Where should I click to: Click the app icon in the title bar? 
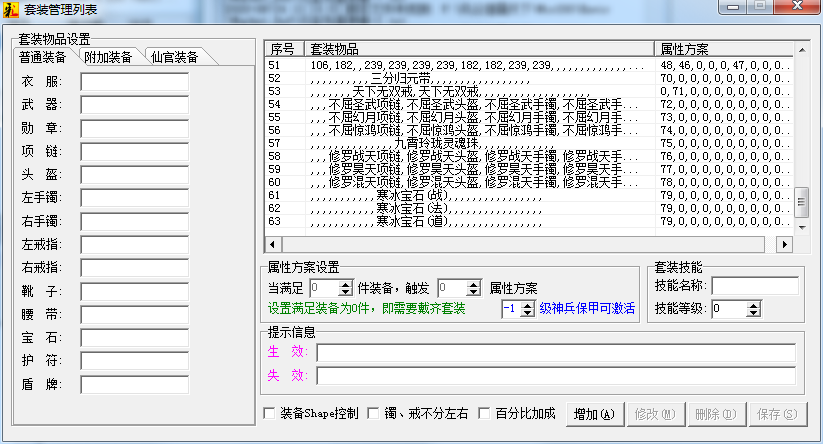coord(11,9)
